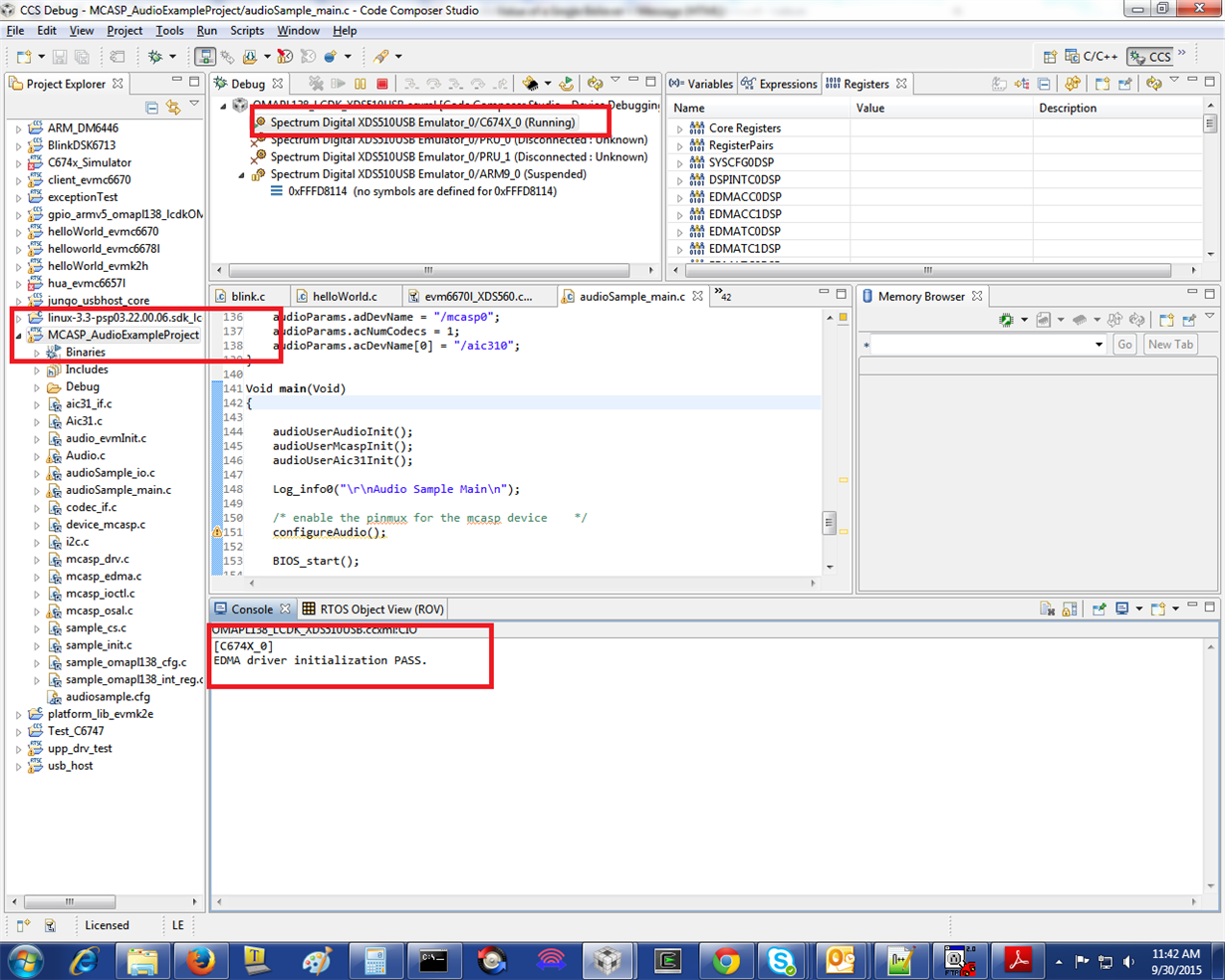Open Skype from the taskbar
The image size is (1225, 980).
click(782, 961)
